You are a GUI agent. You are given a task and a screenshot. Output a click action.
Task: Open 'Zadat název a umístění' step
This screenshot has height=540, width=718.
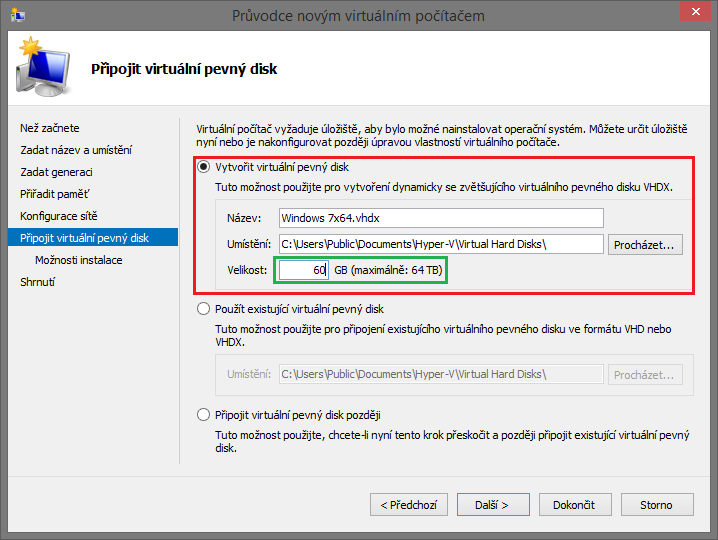[x=76, y=150]
